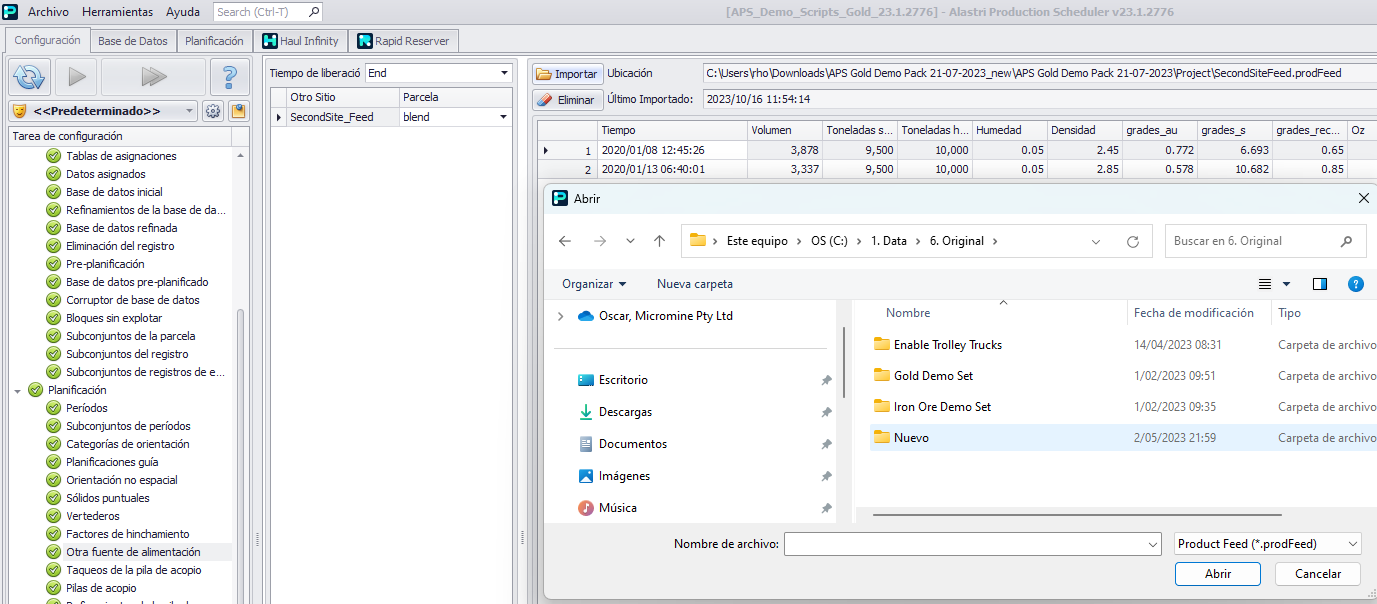Collapse the Planificación tree node
Image resolution: width=1377 pixels, height=604 pixels.
tap(17, 390)
